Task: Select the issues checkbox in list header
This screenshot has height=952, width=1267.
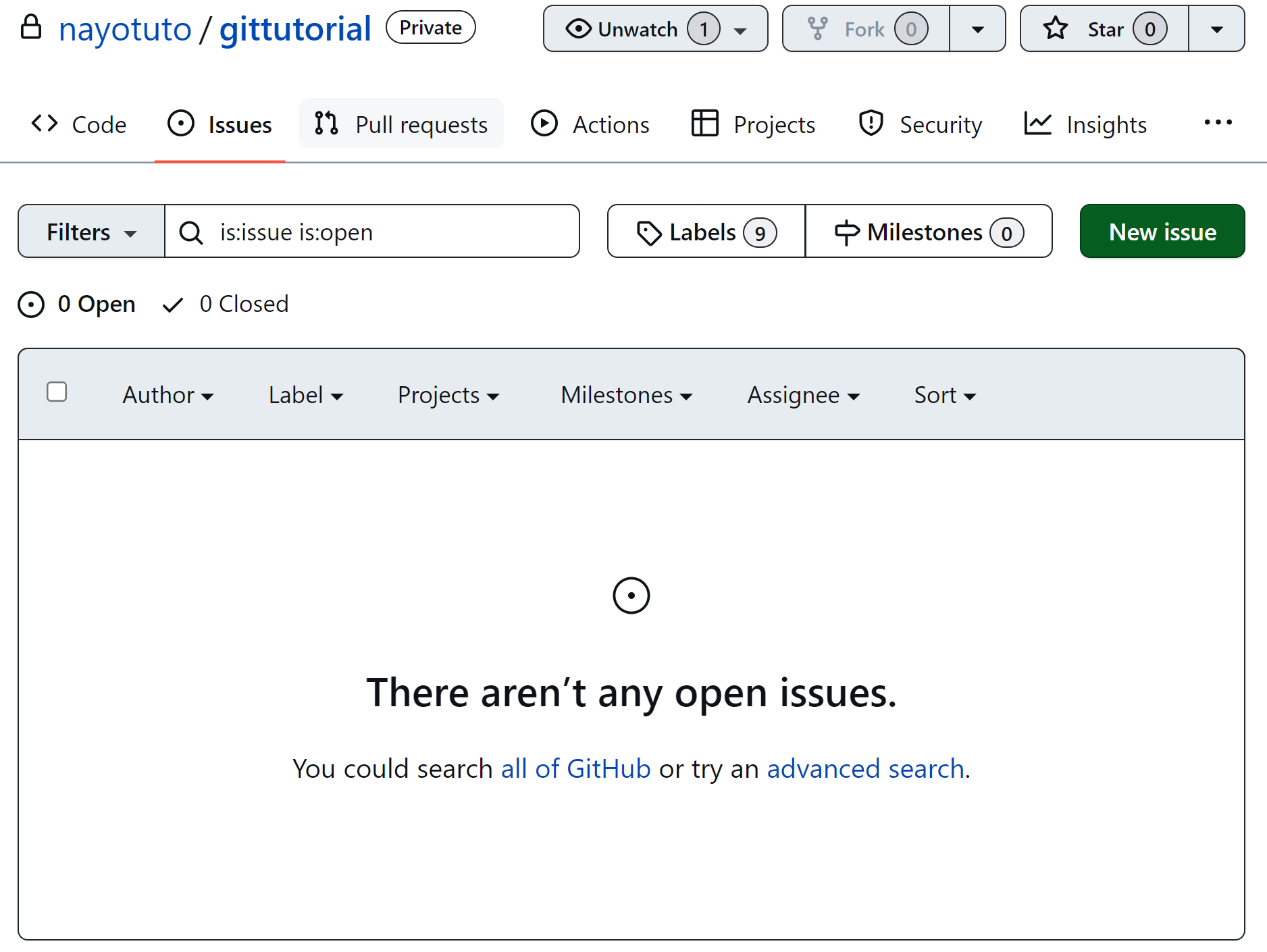Action: [57, 392]
